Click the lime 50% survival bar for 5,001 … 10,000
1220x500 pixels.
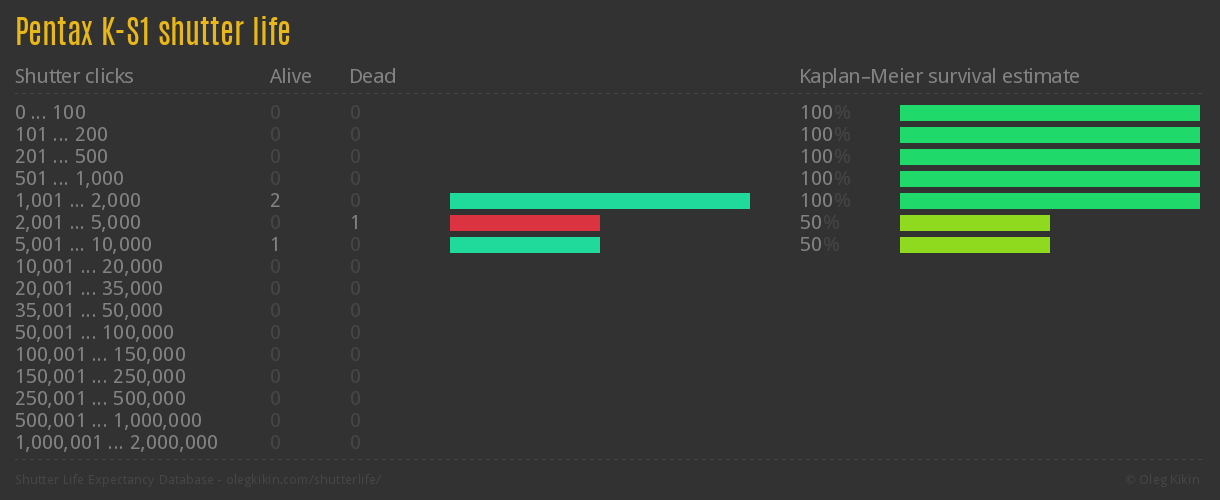pos(974,245)
